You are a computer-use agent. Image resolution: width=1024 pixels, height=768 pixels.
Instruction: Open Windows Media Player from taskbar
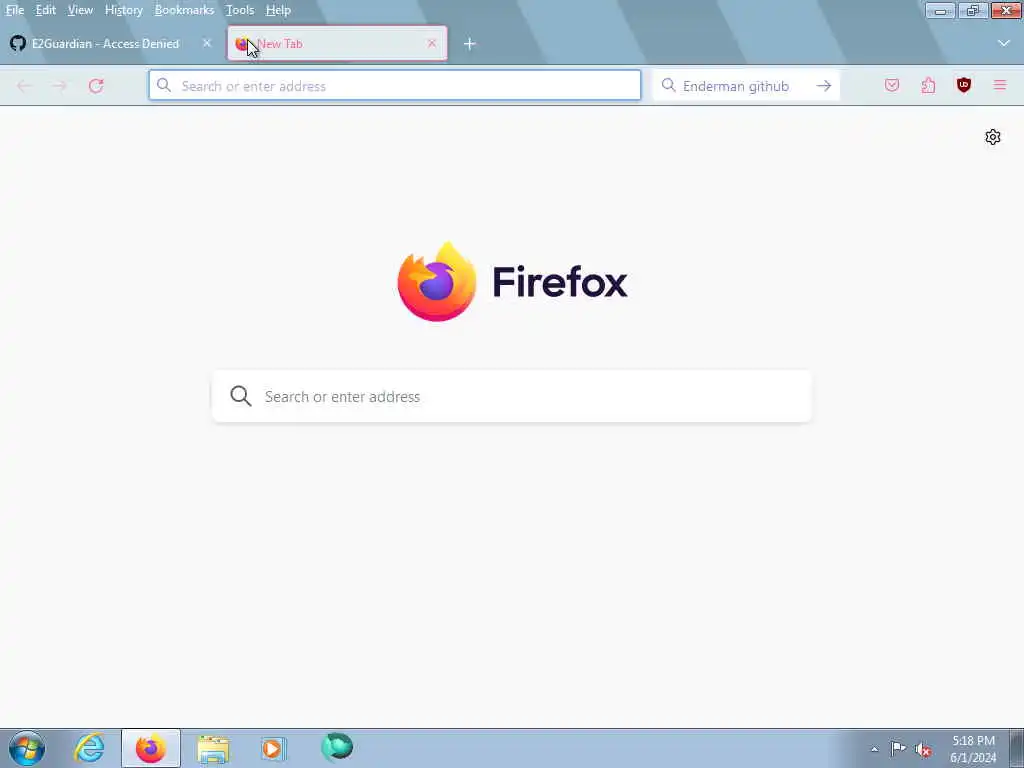point(273,748)
